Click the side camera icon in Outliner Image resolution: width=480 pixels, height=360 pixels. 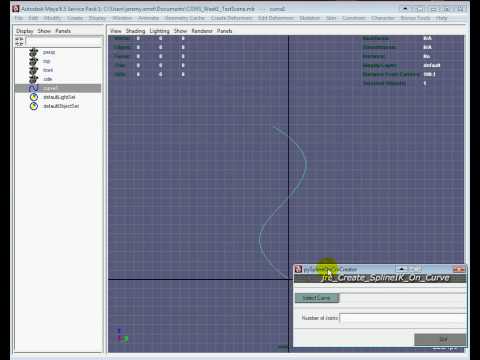pyautogui.click(x=34, y=79)
